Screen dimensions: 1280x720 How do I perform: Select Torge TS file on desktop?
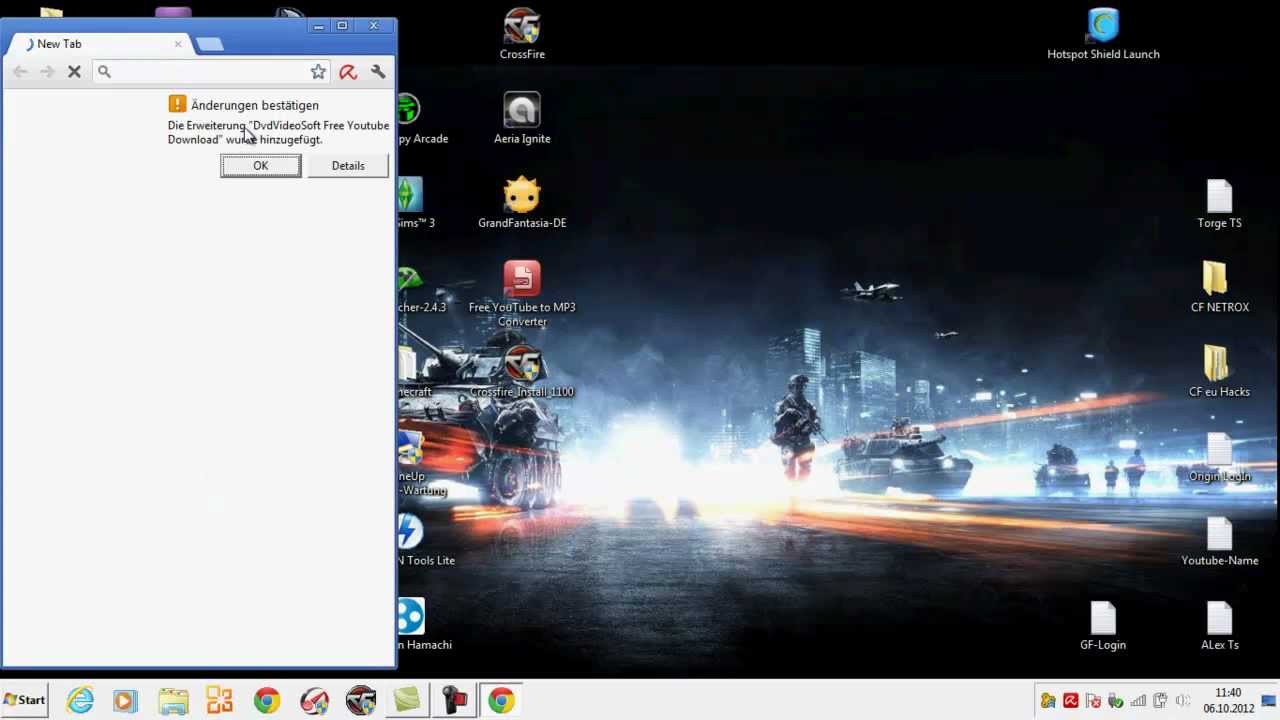coord(1219,203)
